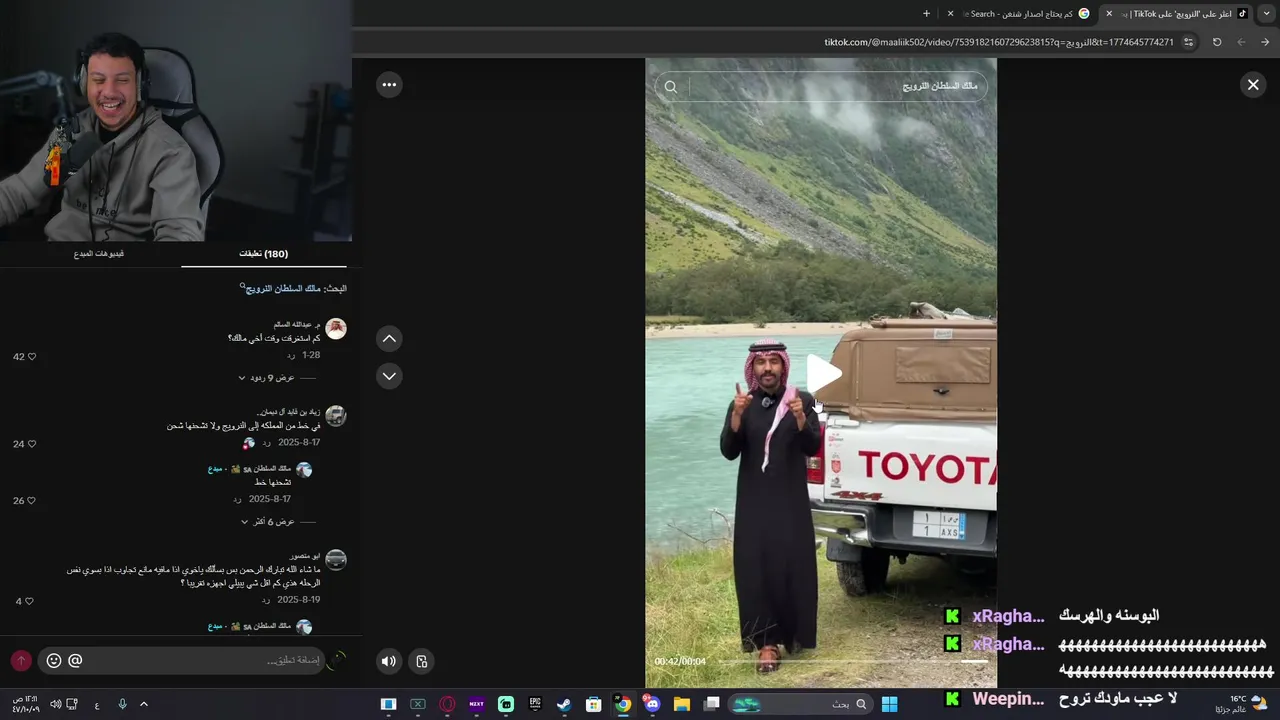Viewport: 1280px width, 720px height.
Task: Open the browser tab search dropdown
Action: pos(1266,13)
